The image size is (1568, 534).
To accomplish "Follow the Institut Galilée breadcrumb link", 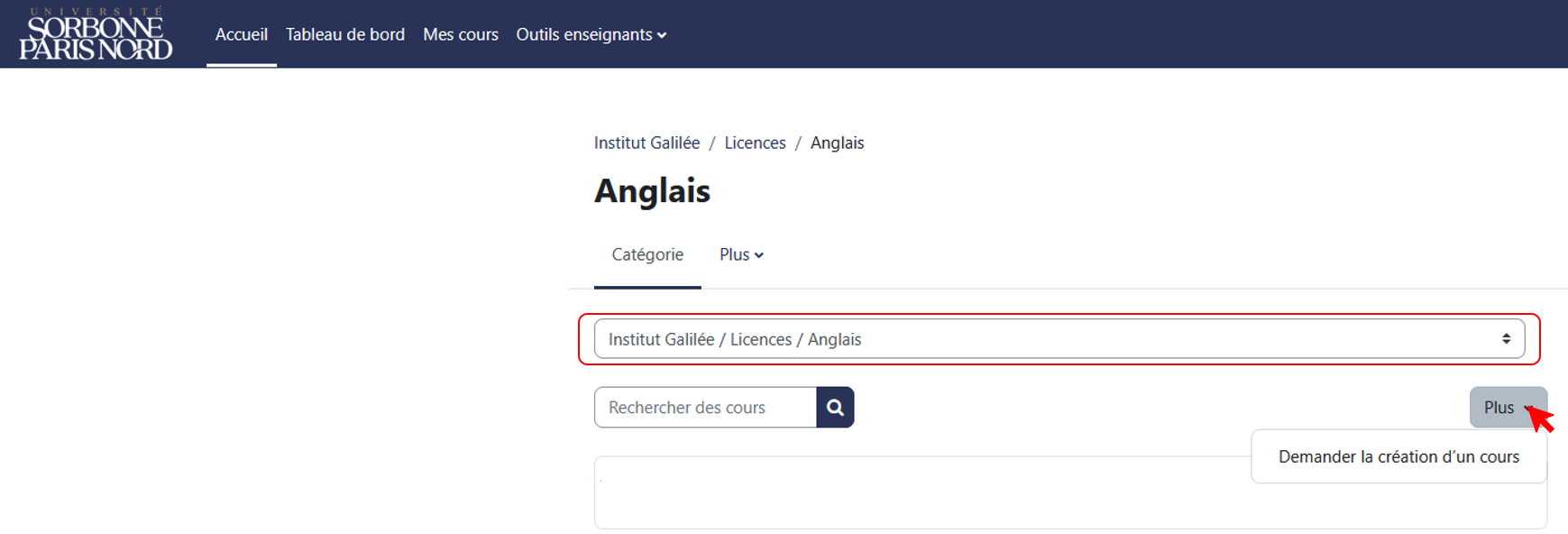I will click(x=646, y=143).
